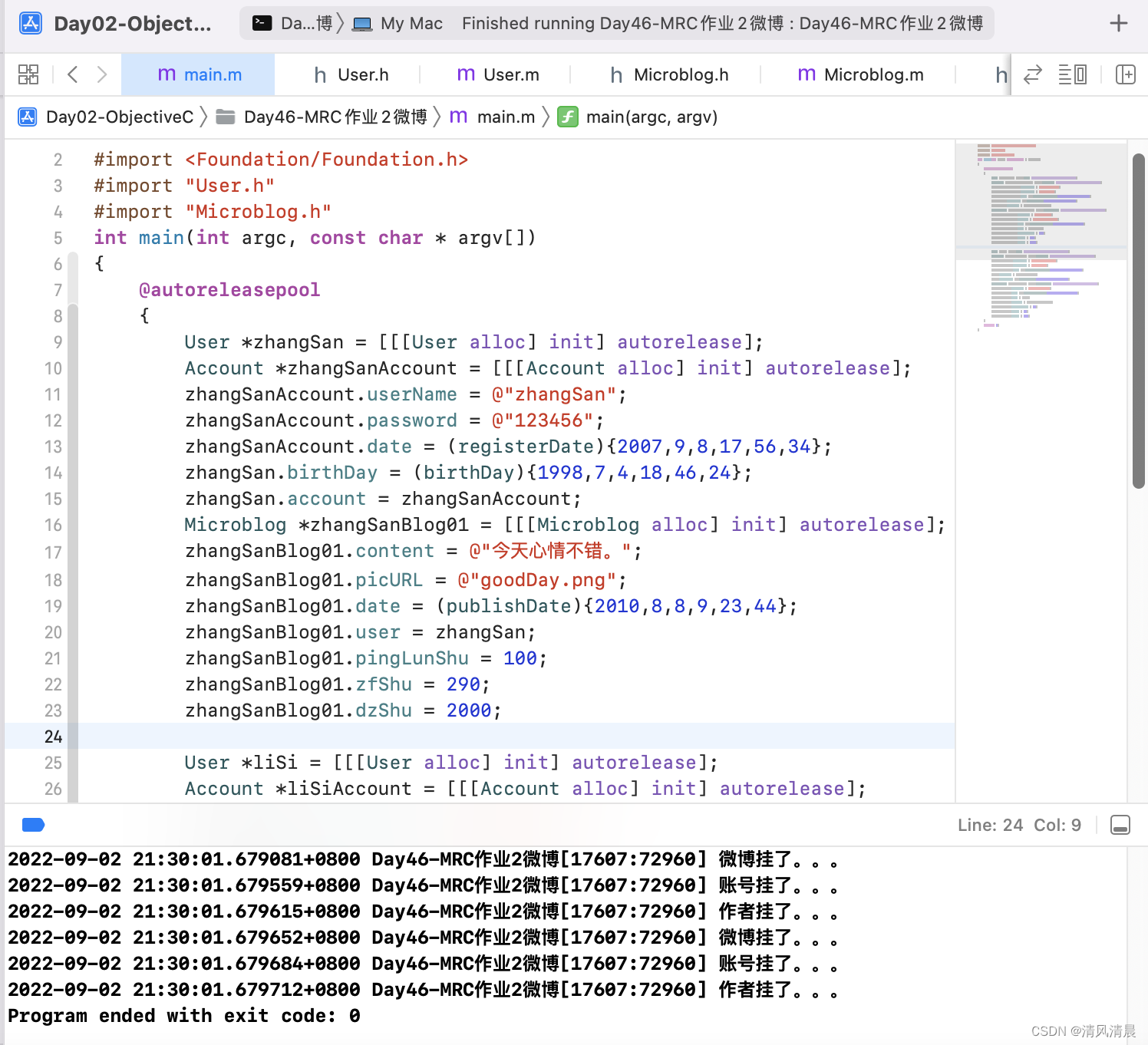Click line number 25 in the gutter
Image resolution: width=1148 pixels, height=1045 pixels.
(53, 763)
